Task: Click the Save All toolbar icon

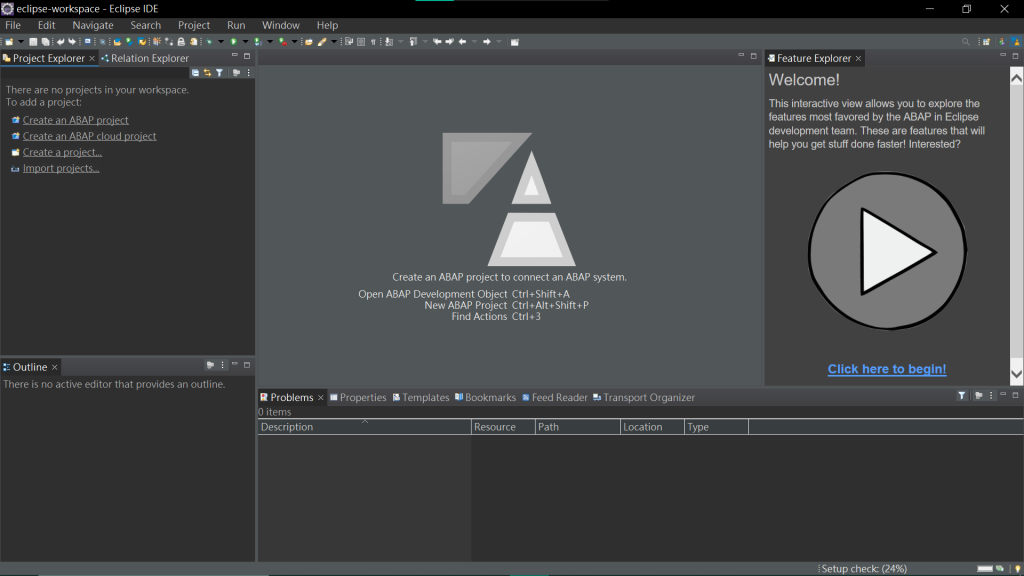Action: coord(45,42)
